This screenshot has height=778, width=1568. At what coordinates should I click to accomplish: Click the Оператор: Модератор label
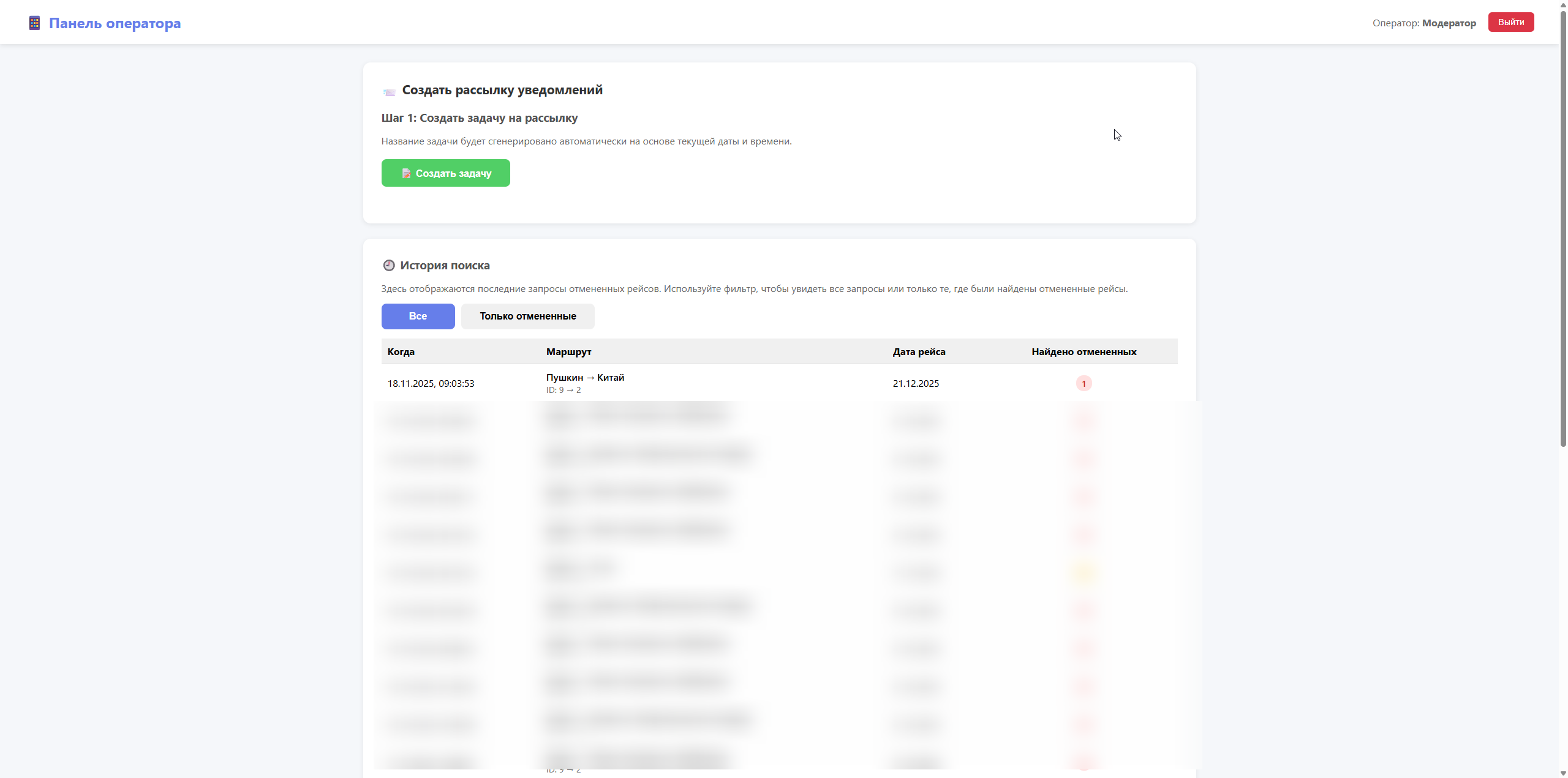[1424, 23]
